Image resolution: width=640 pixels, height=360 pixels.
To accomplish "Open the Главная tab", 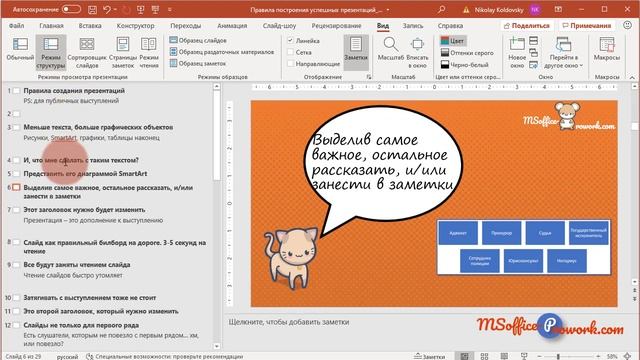I will [x=51, y=26].
